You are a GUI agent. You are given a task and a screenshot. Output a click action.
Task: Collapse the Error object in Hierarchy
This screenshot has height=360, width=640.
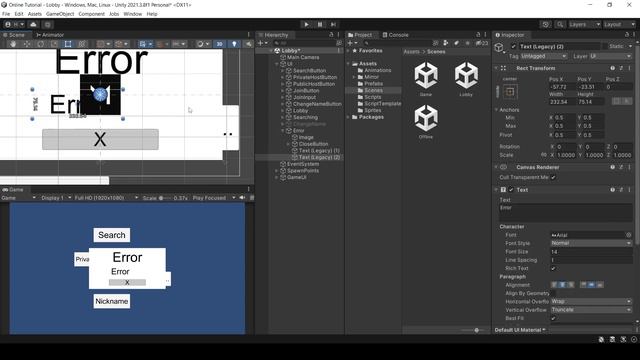(283, 131)
